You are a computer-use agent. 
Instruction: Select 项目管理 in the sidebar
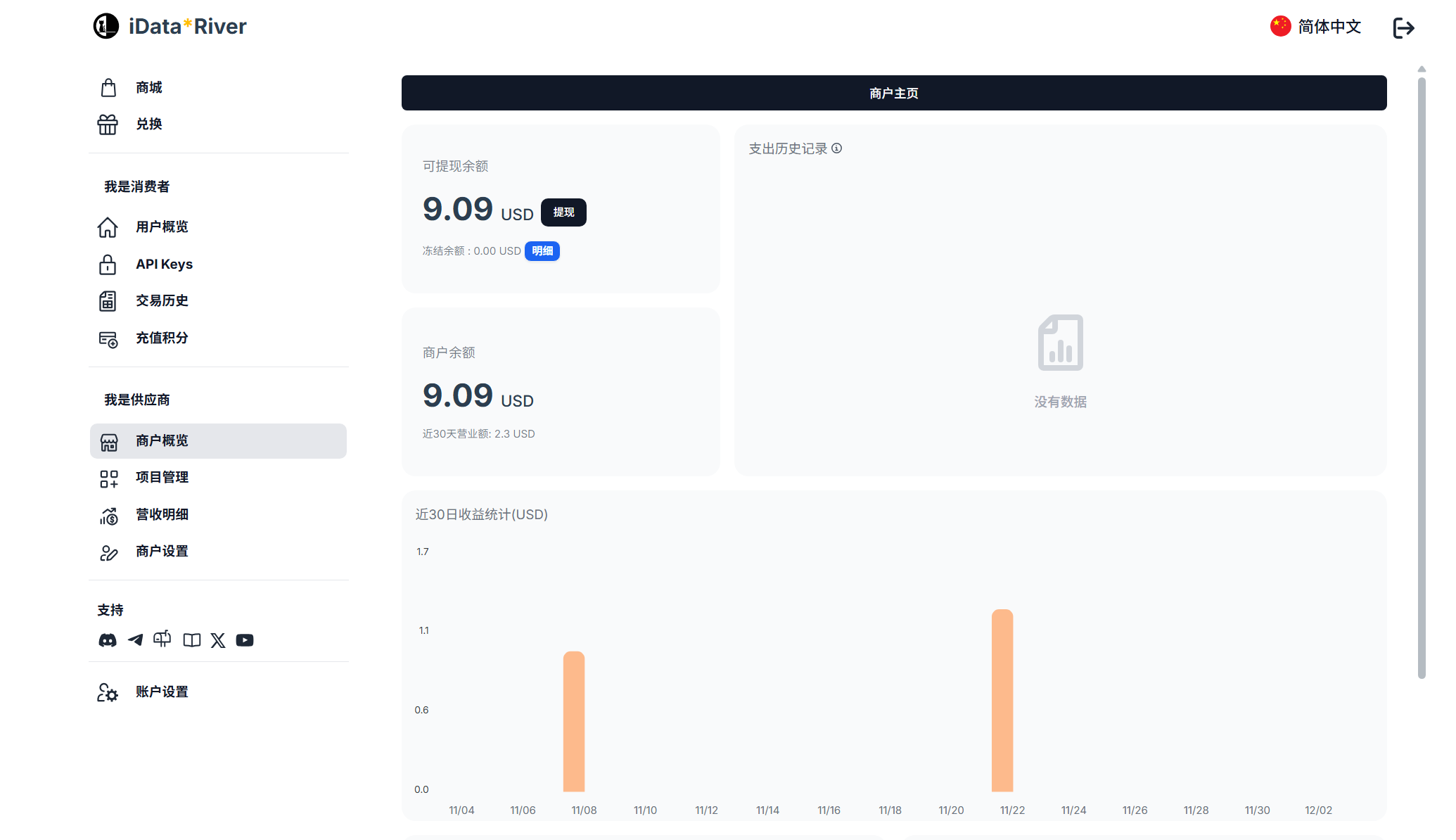pos(162,477)
